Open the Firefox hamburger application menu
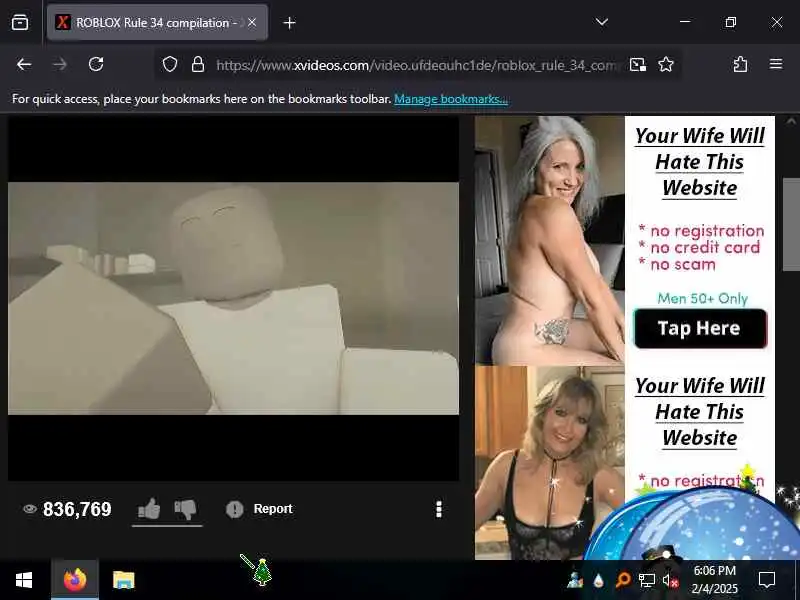 click(776, 64)
